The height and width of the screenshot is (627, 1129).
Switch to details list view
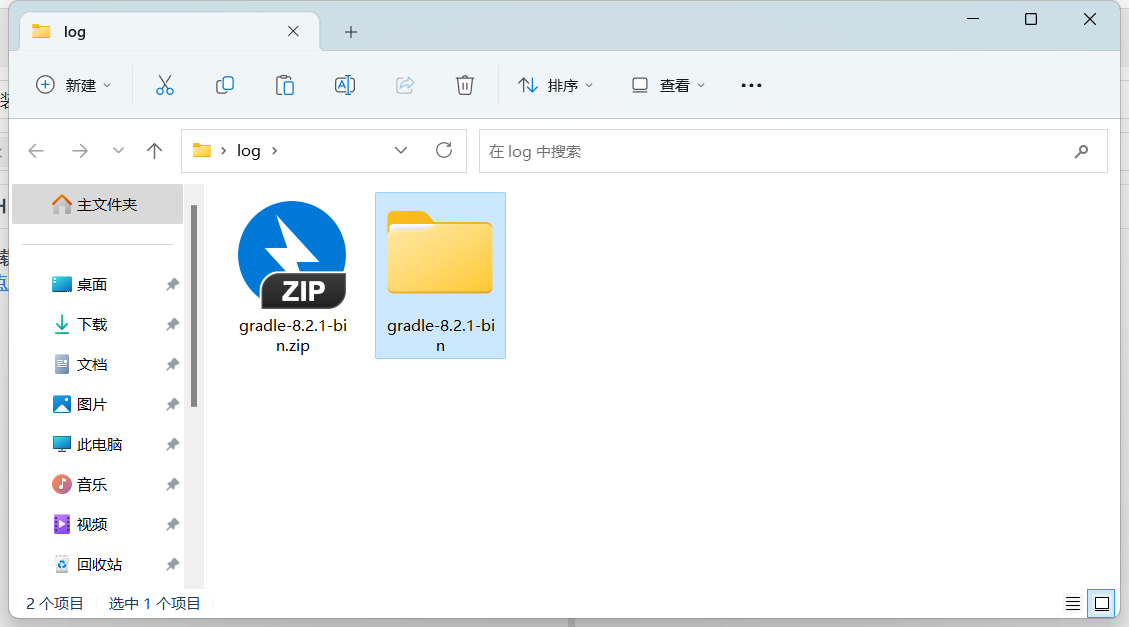point(1072,603)
